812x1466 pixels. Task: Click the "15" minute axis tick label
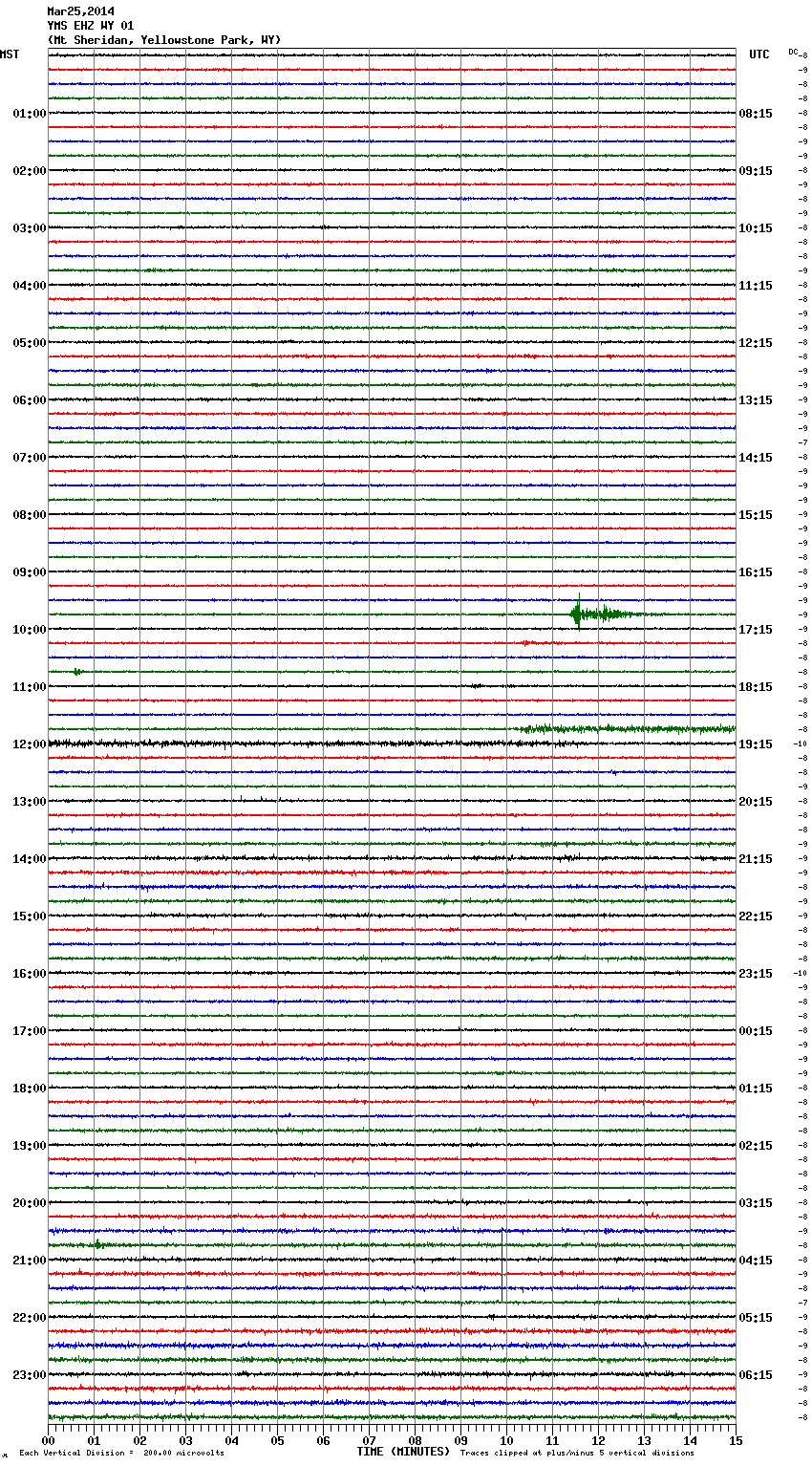(736, 1440)
